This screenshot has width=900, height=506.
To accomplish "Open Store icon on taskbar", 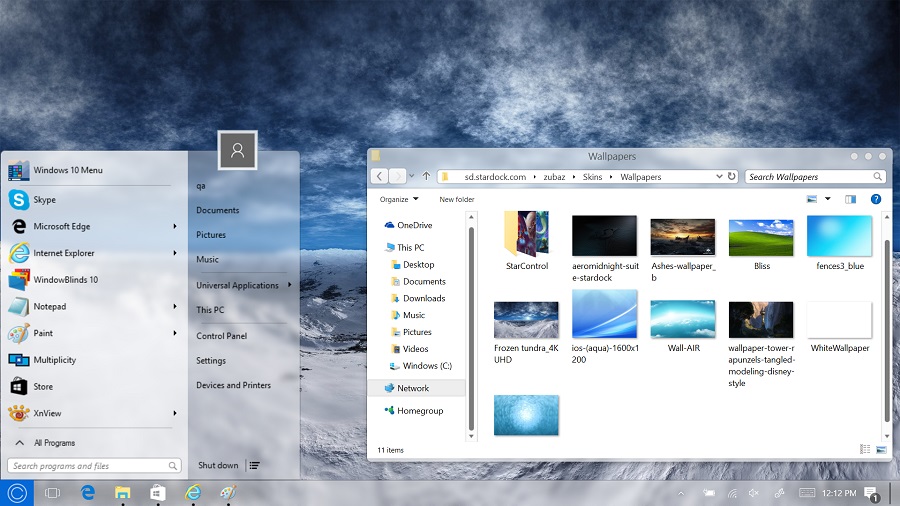I will [x=157, y=493].
